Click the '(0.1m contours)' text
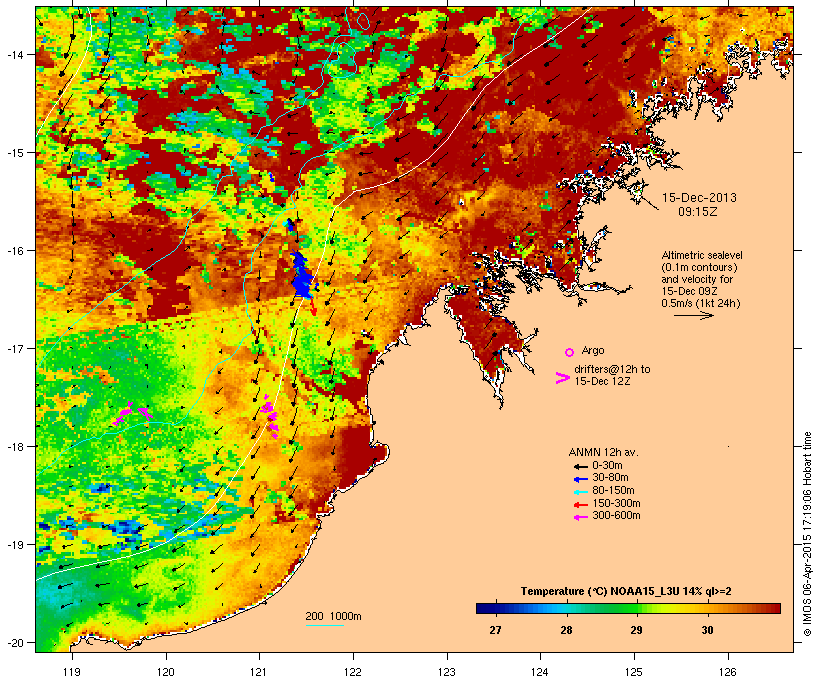Viewport: 820px width, 680px height. 699,267
